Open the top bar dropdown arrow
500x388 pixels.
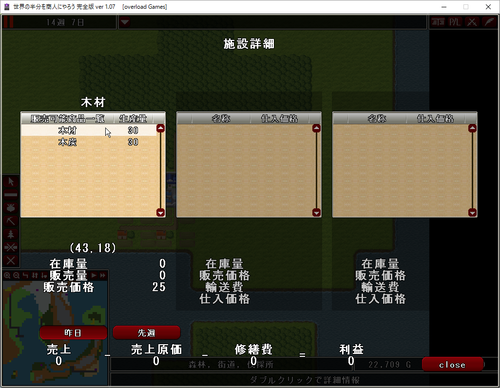[x=125, y=22]
